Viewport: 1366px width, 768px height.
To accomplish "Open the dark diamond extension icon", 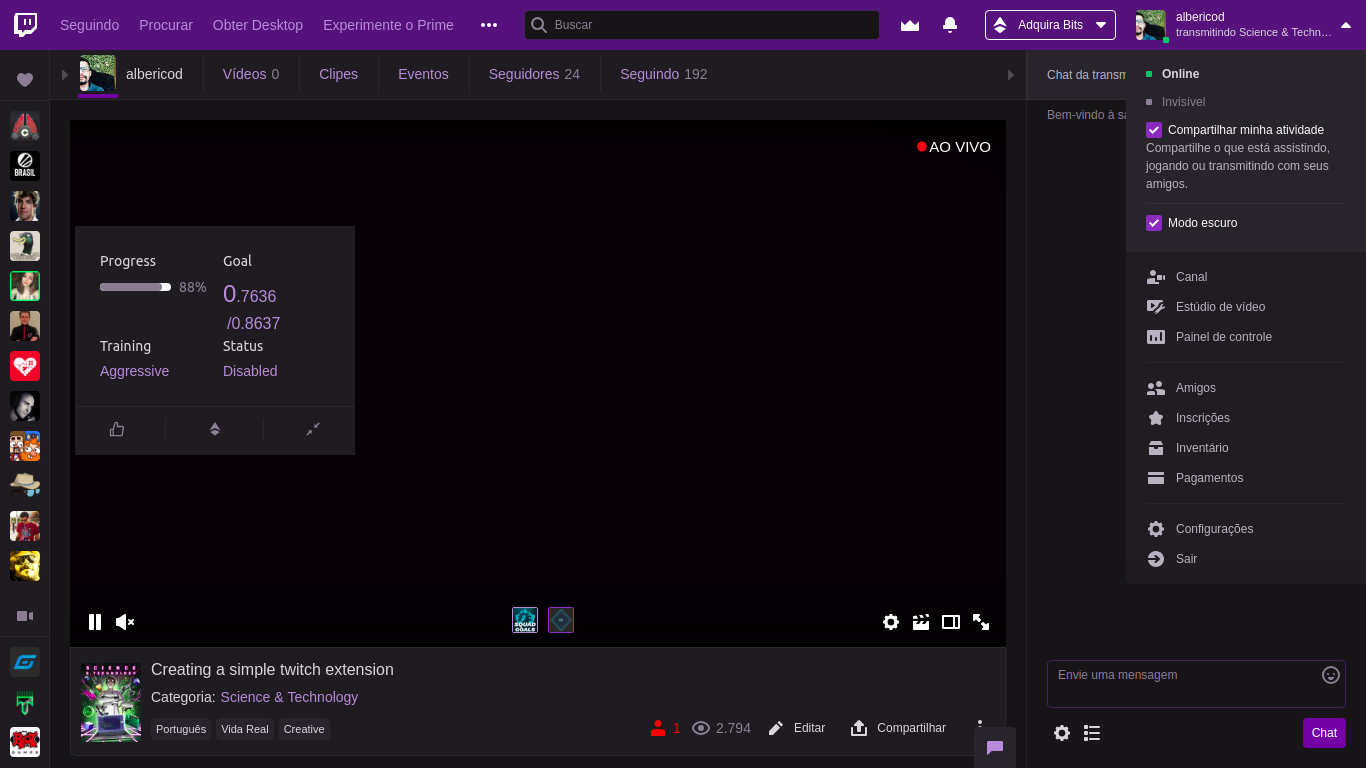I will click(561, 620).
